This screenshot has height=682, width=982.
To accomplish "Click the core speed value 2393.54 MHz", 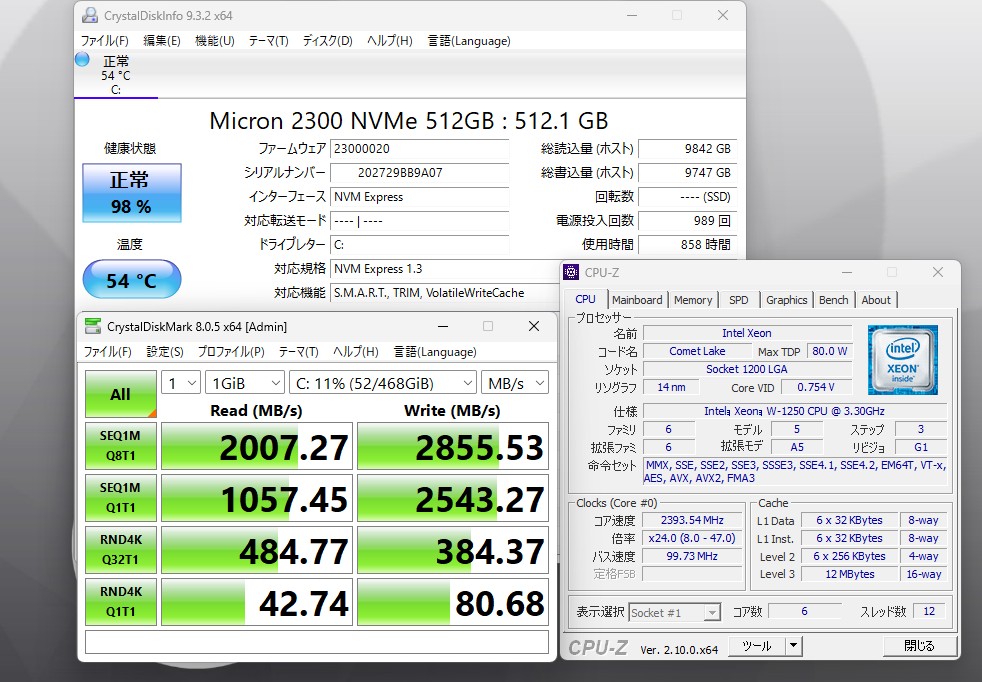I will (x=692, y=520).
